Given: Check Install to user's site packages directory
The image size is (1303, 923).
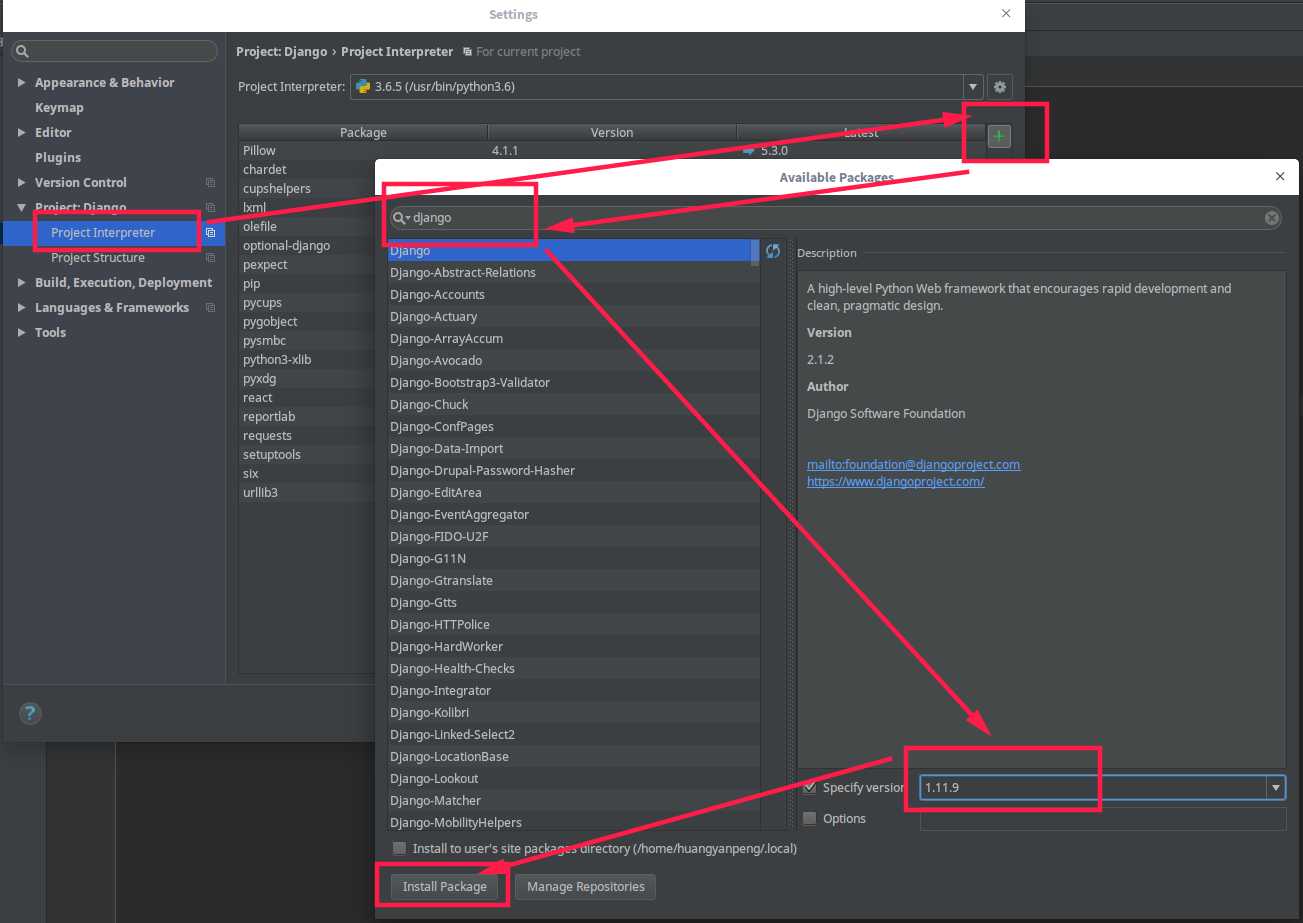Looking at the screenshot, I should [400, 848].
